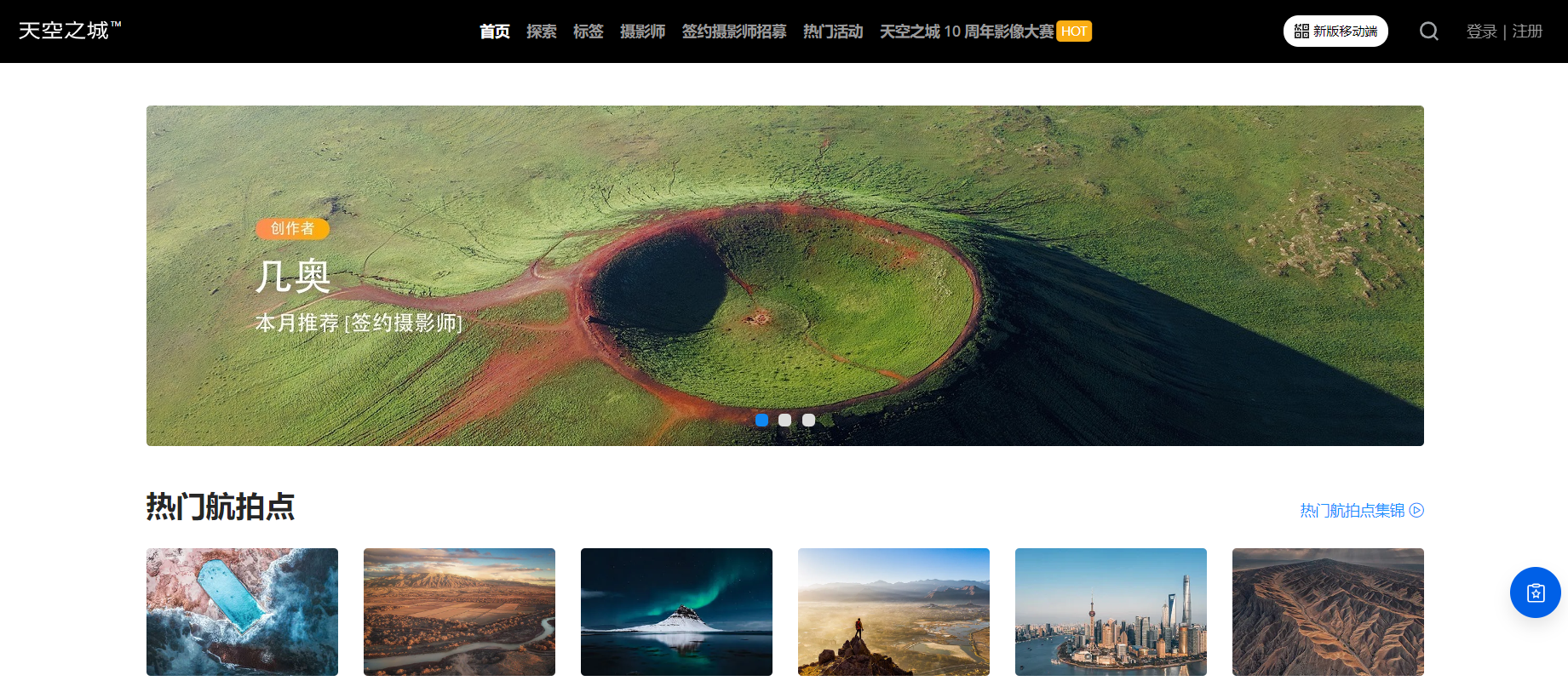
Task: Open the 标签 navigation item
Action: point(588,31)
